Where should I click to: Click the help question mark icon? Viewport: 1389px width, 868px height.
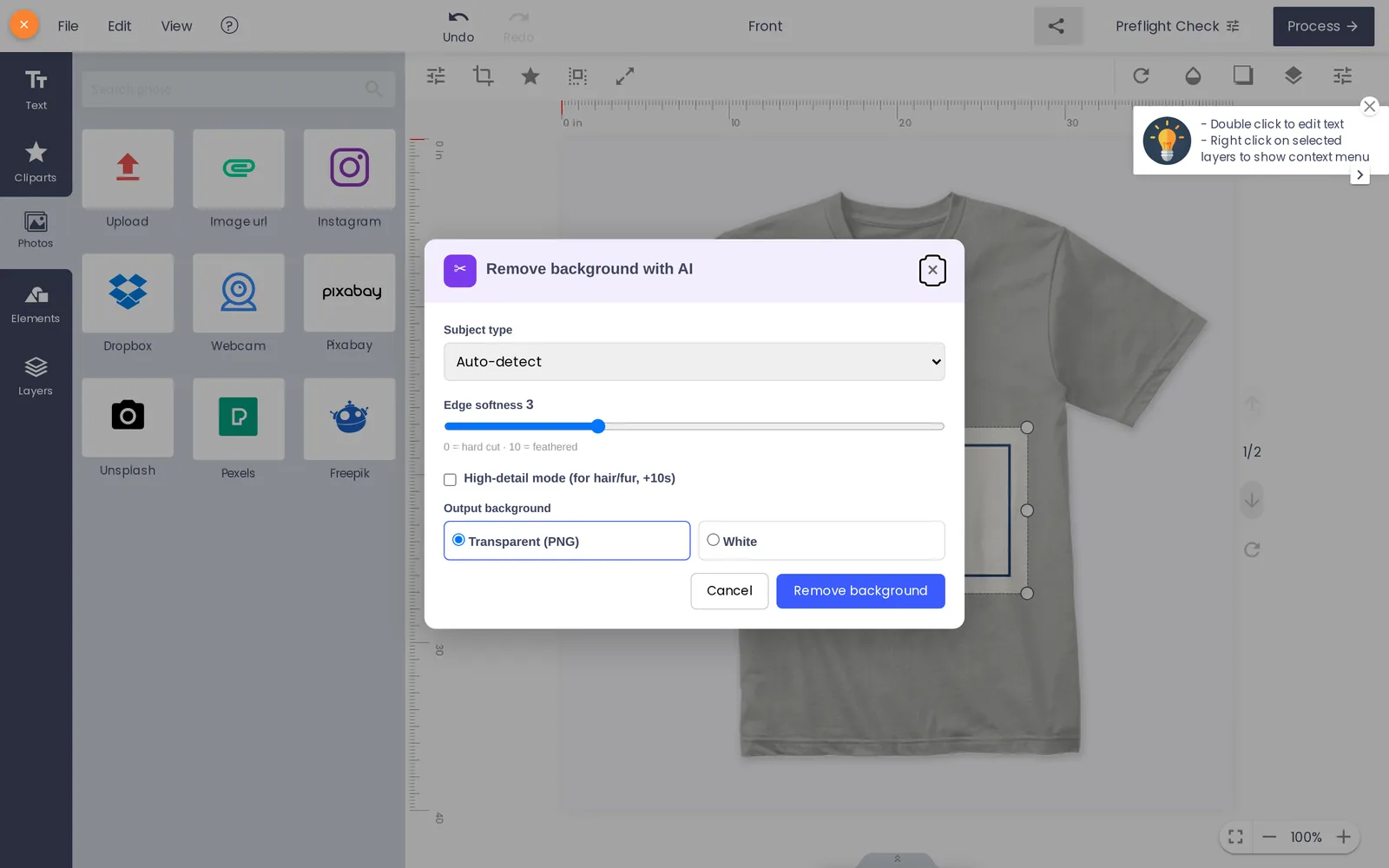pyautogui.click(x=229, y=26)
